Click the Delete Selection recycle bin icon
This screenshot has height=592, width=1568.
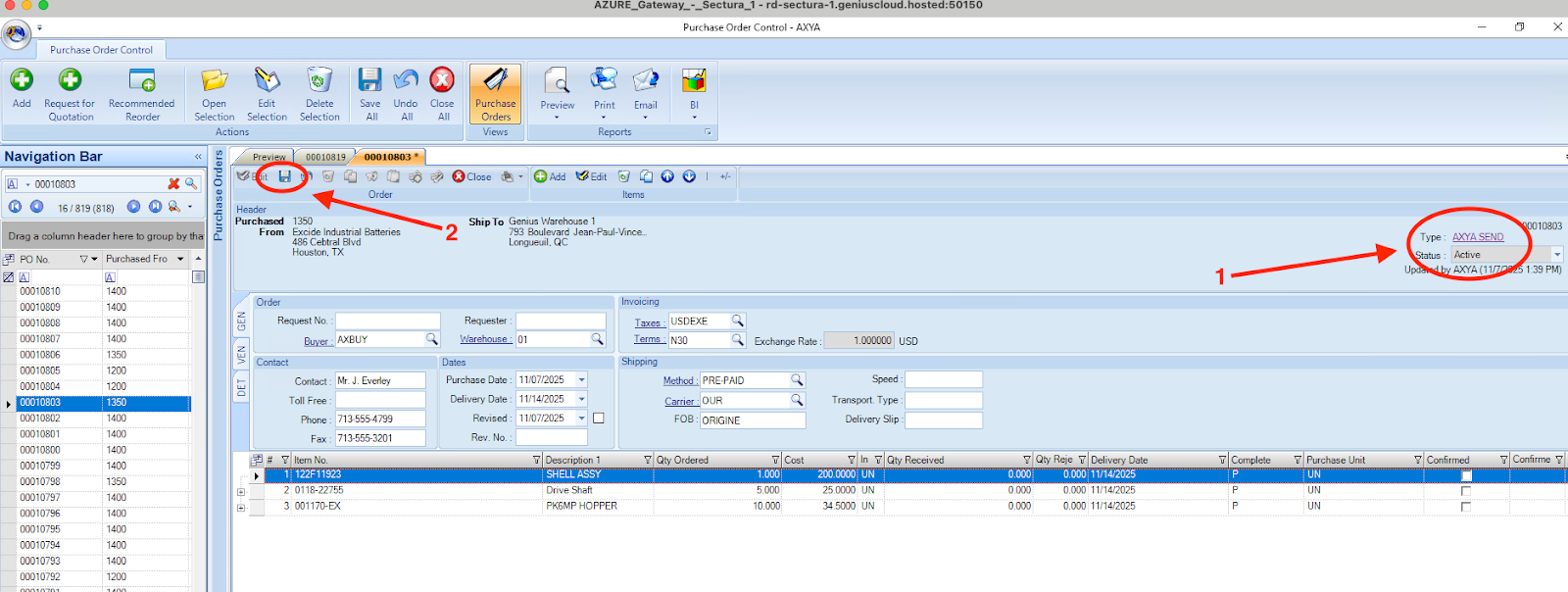point(319,80)
